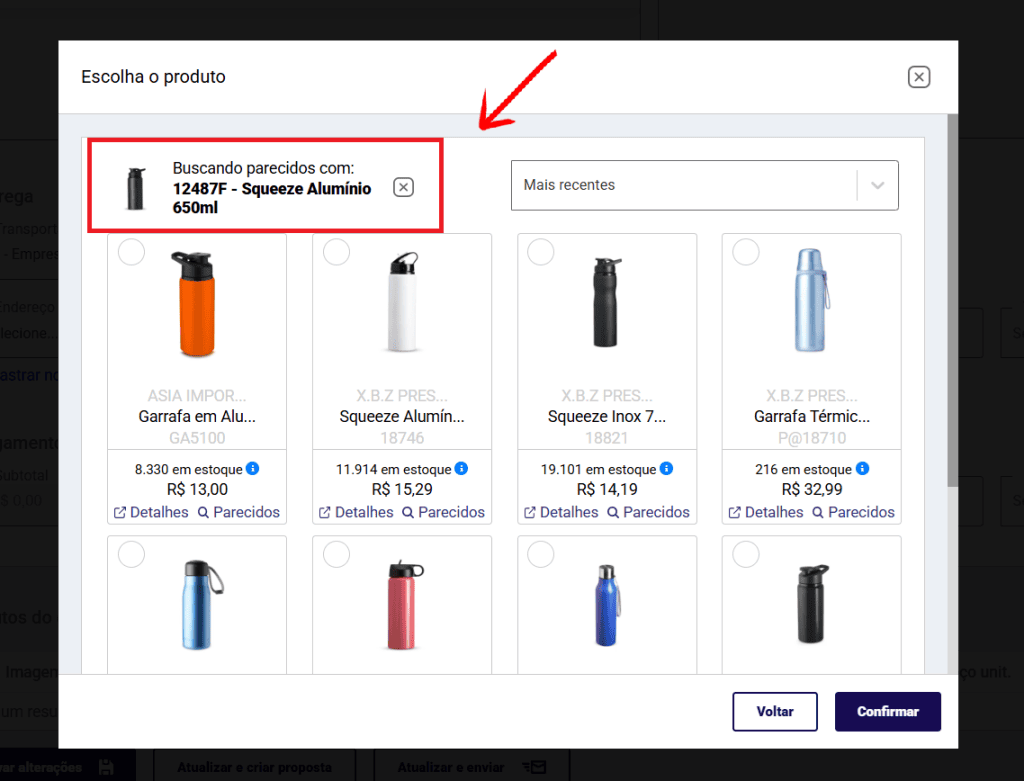Open Detalhes link for product 18746

click(356, 513)
